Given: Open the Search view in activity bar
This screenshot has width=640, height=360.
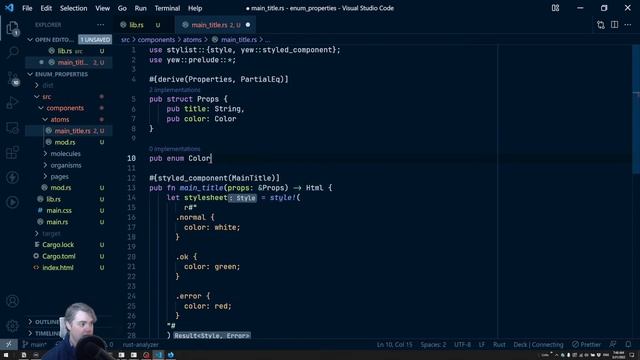Looking at the screenshot, I should coord(12,52).
